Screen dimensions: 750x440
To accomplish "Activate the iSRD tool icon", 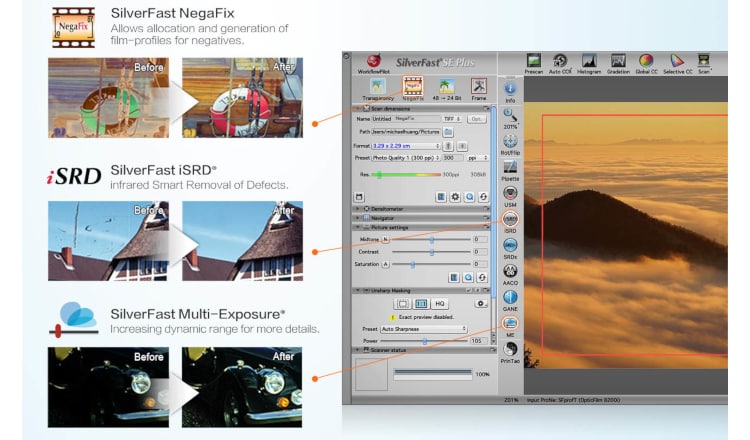I will (x=510, y=219).
